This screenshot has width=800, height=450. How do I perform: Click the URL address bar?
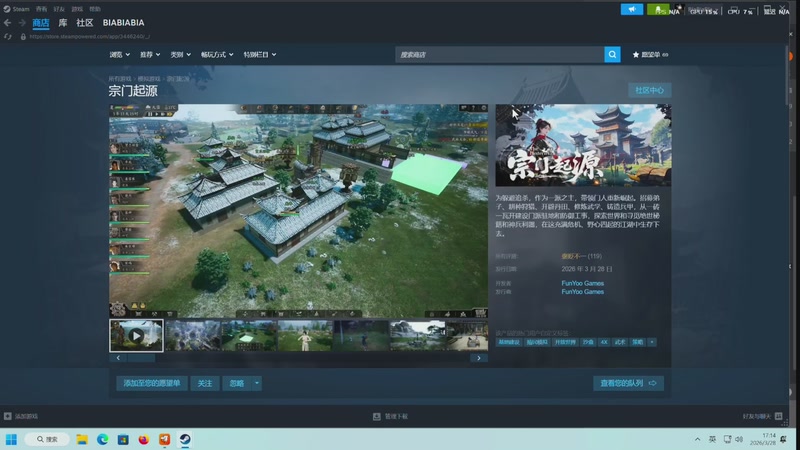point(90,37)
